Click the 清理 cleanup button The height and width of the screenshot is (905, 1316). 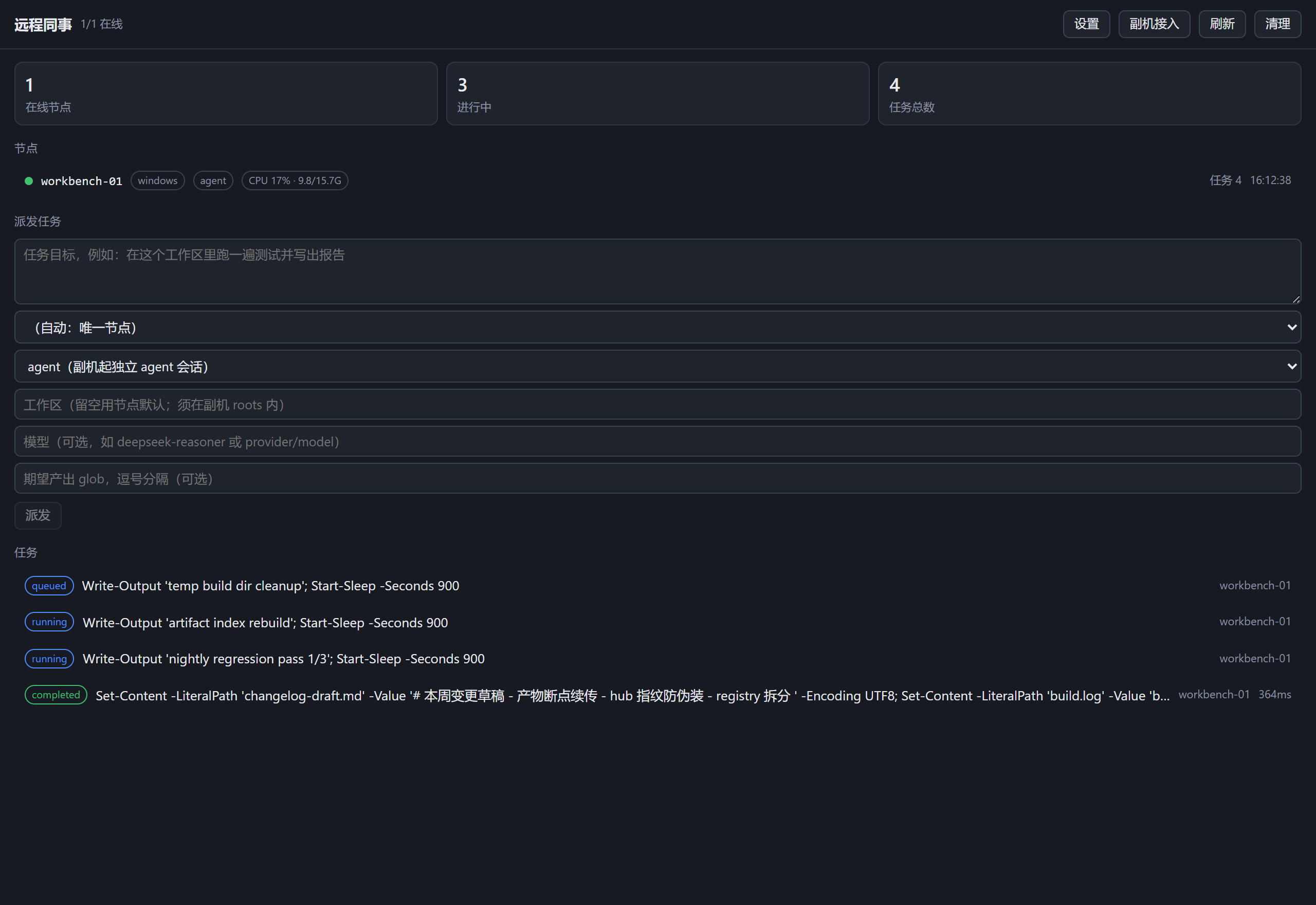click(1277, 24)
